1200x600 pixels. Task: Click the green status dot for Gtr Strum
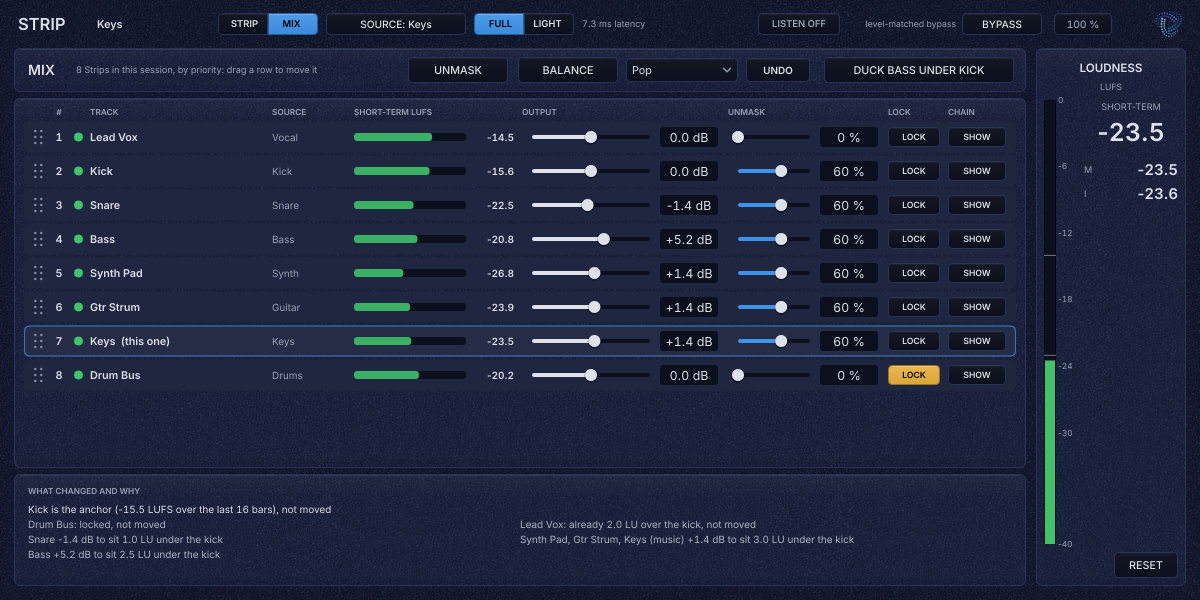[78, 307]
